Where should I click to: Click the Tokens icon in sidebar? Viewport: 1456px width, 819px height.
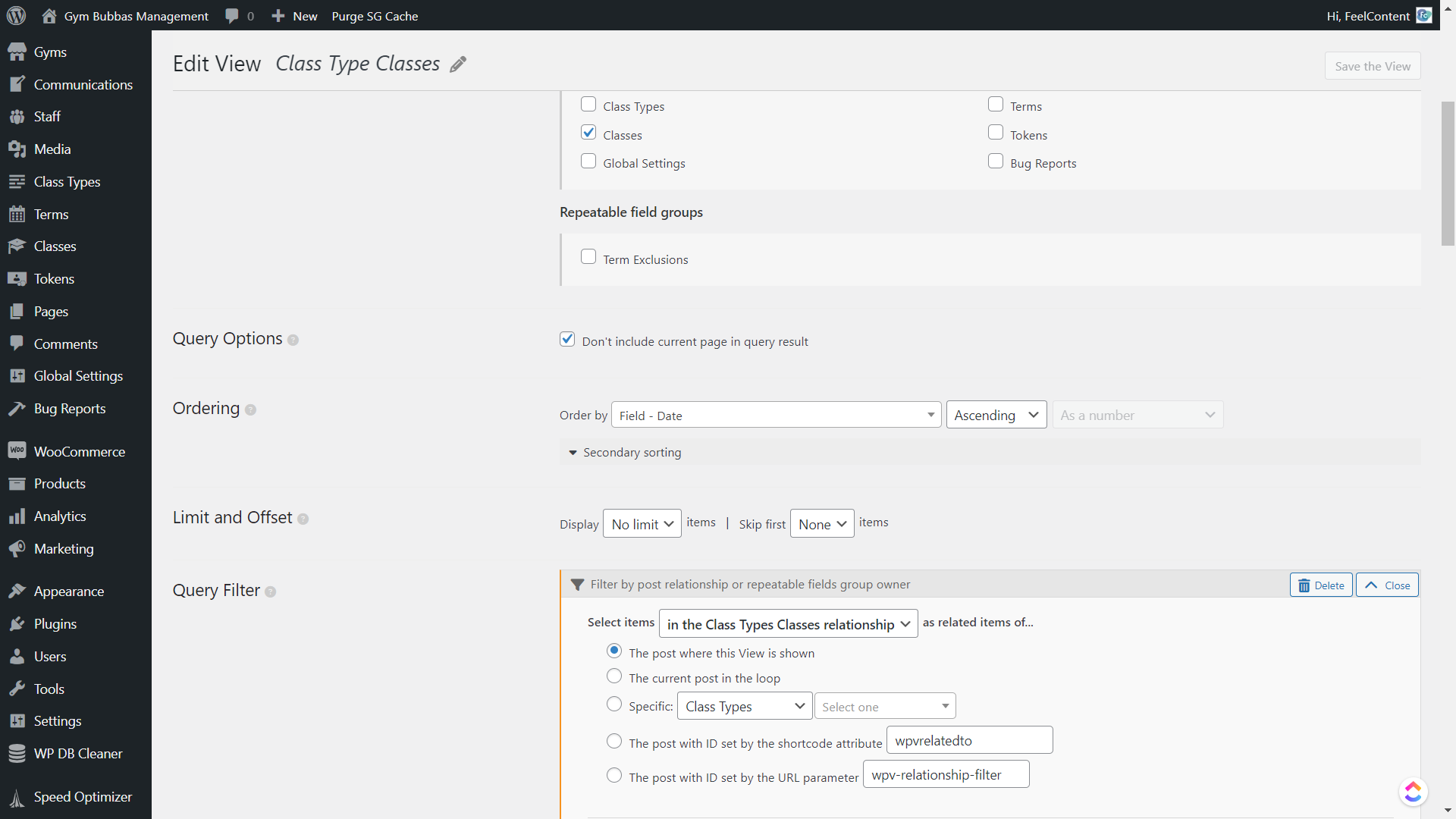[x=17, y=279]
